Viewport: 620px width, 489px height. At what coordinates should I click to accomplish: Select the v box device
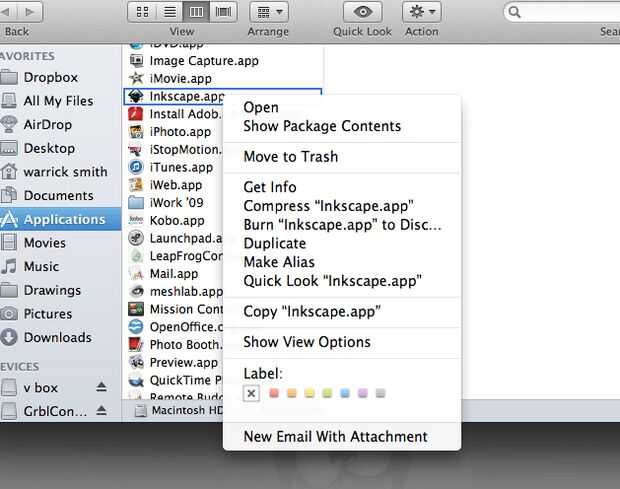pos(41,387)
